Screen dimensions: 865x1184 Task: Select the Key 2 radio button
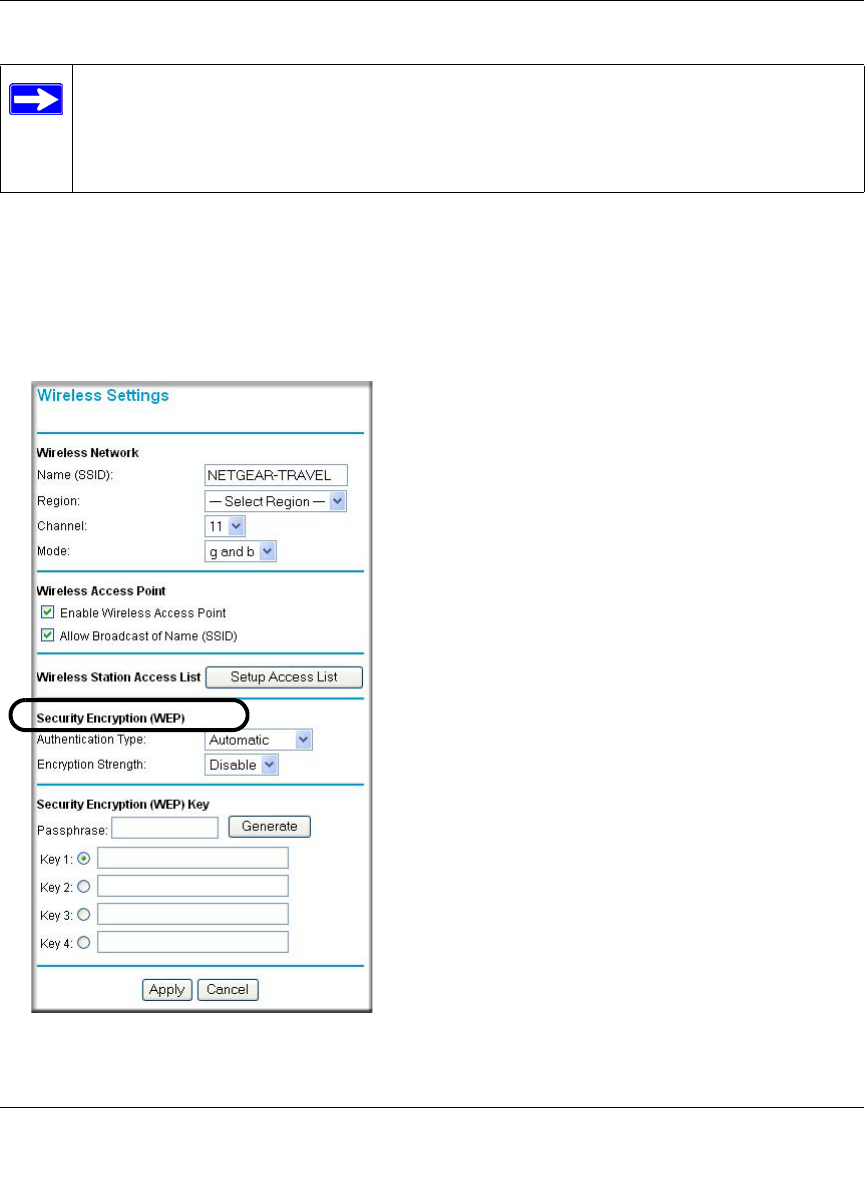pyautogui.click(x=84, y=886)
